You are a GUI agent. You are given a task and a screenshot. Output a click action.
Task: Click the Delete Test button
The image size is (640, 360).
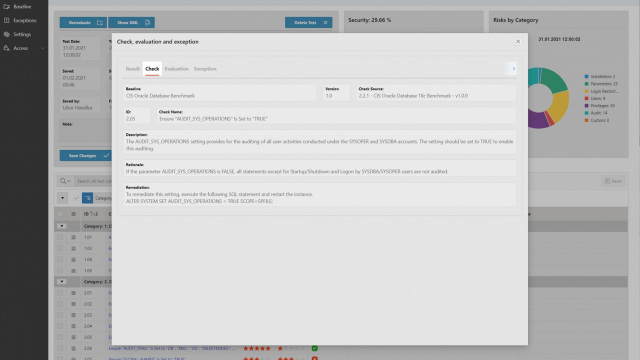click(x=309, y=22)
